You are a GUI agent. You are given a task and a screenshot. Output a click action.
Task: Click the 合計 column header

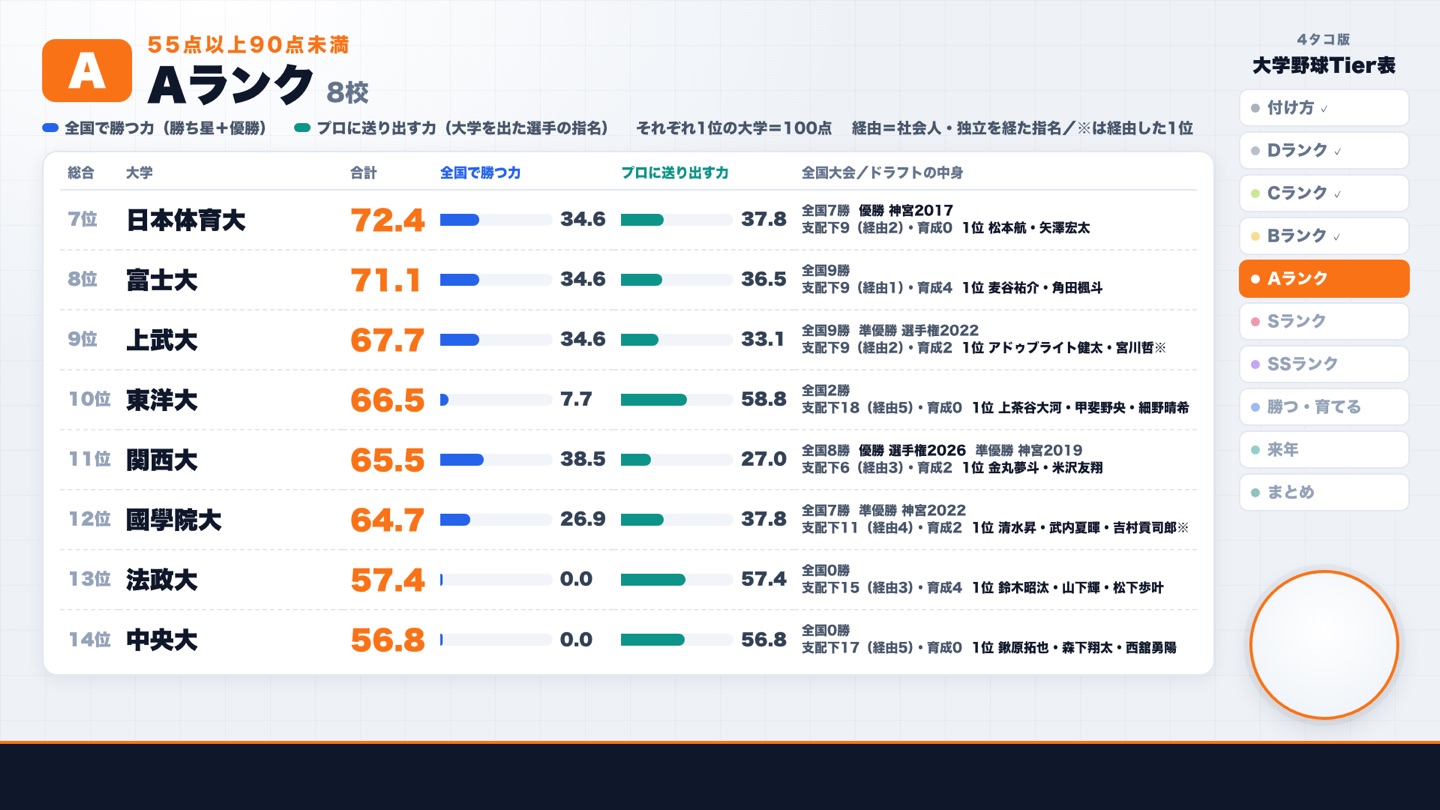pos(364,173)
